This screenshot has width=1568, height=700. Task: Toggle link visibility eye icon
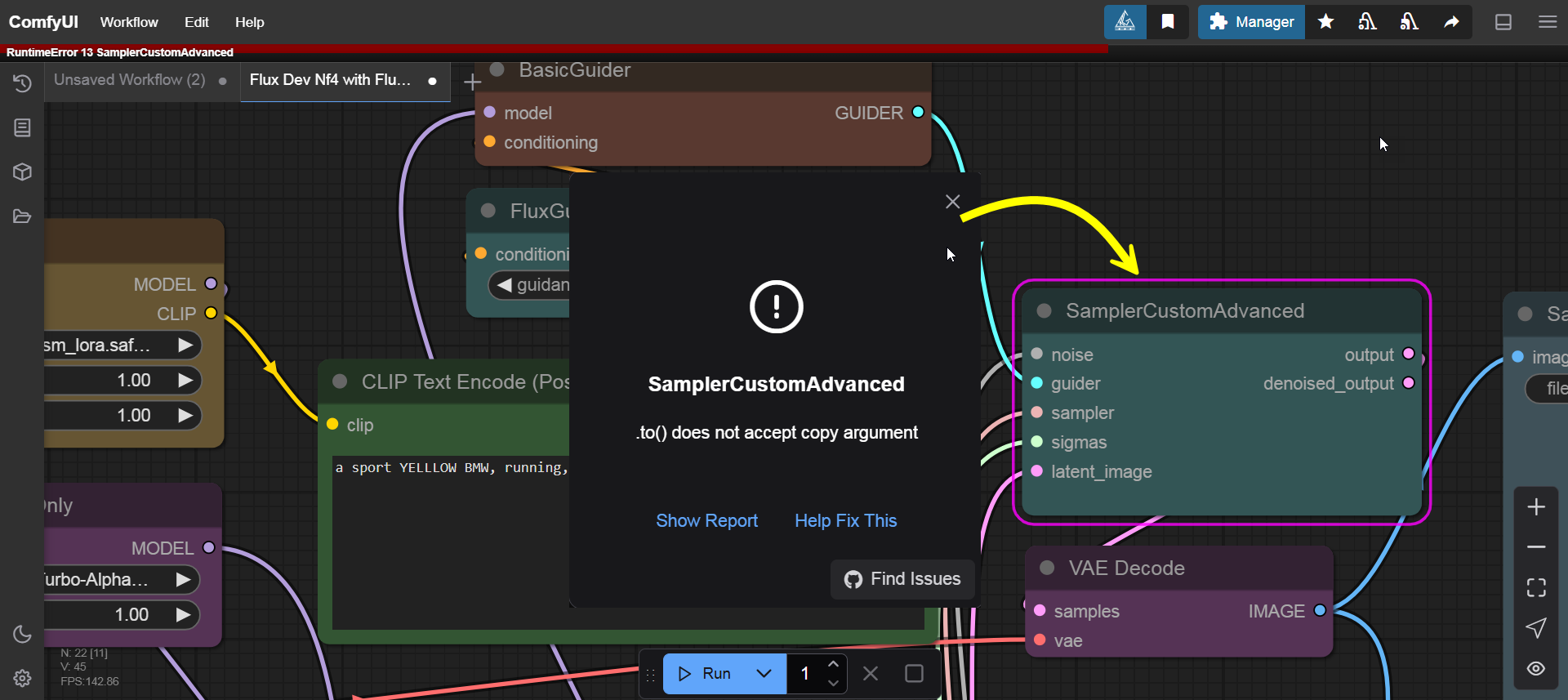1535,668
